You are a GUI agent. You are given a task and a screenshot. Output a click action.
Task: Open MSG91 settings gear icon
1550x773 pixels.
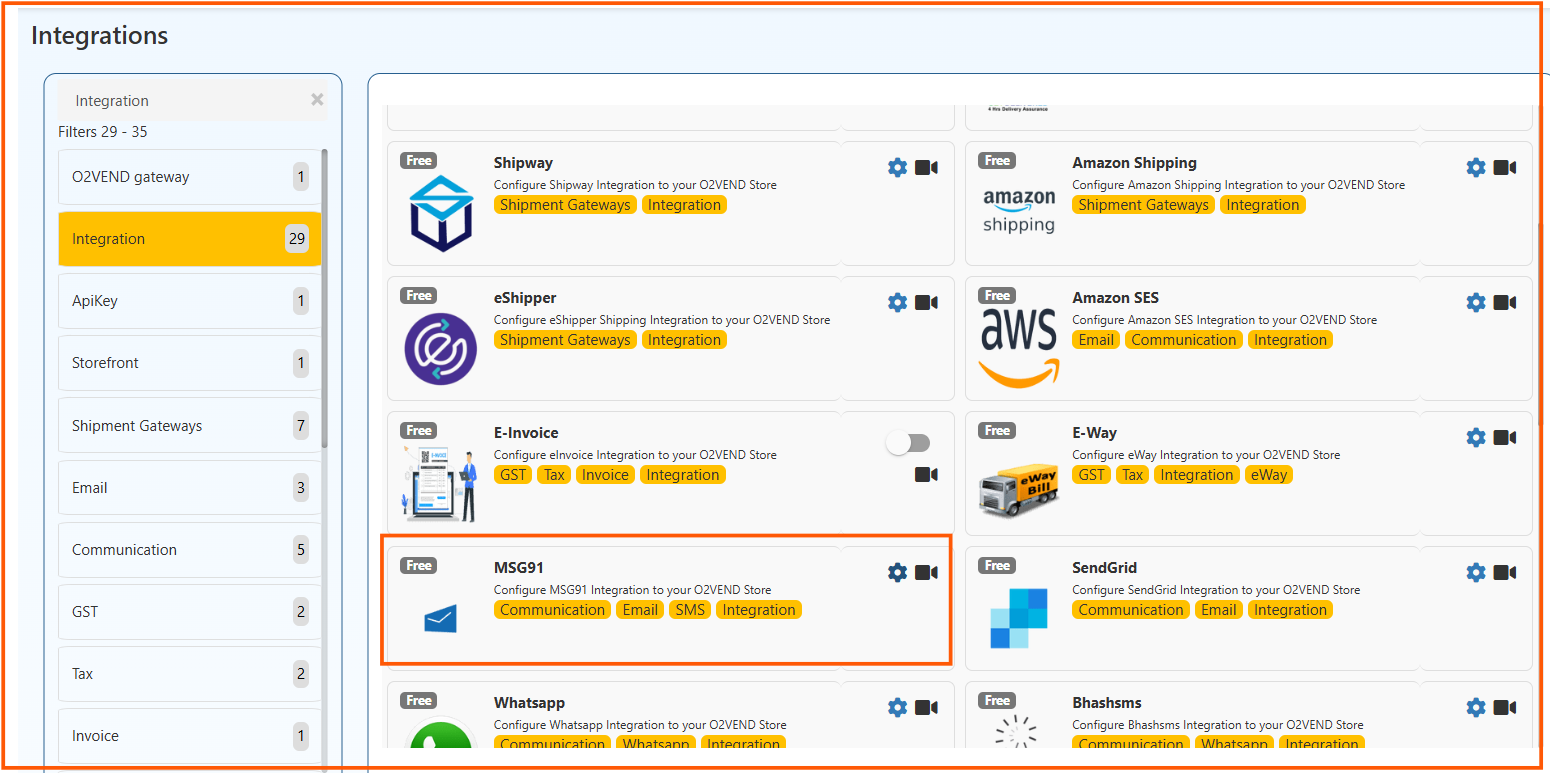[x=897, y=573]
